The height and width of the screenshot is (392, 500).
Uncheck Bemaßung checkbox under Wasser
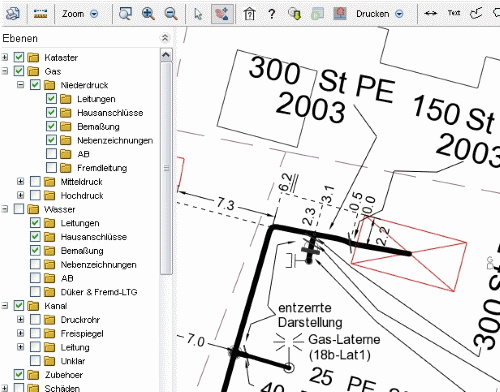point(35,250)
